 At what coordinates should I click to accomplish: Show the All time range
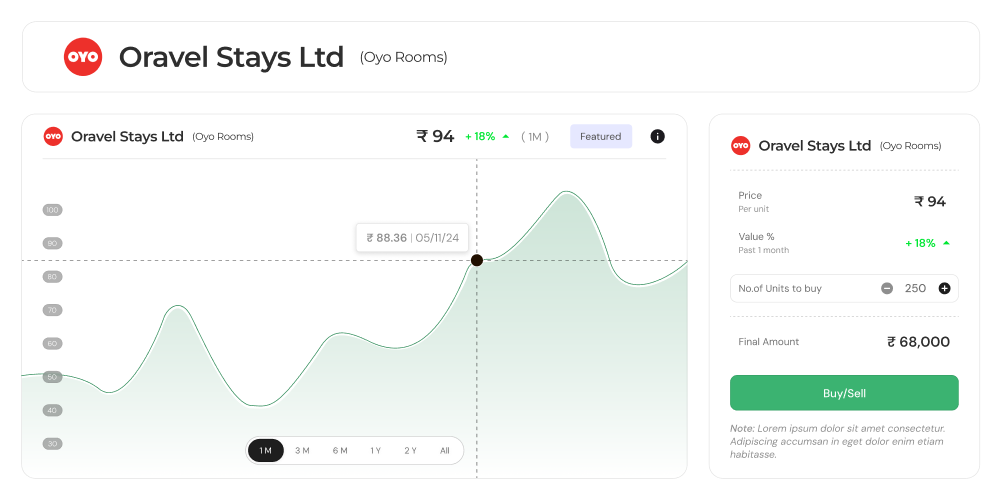[x=445, y=450]
